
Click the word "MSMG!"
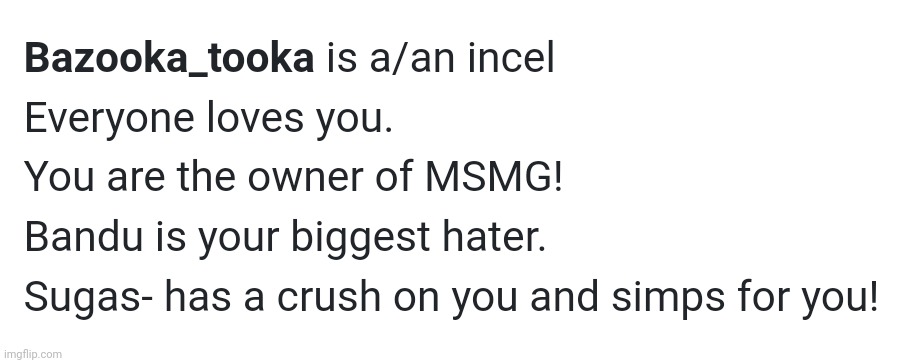pos(493,177)
